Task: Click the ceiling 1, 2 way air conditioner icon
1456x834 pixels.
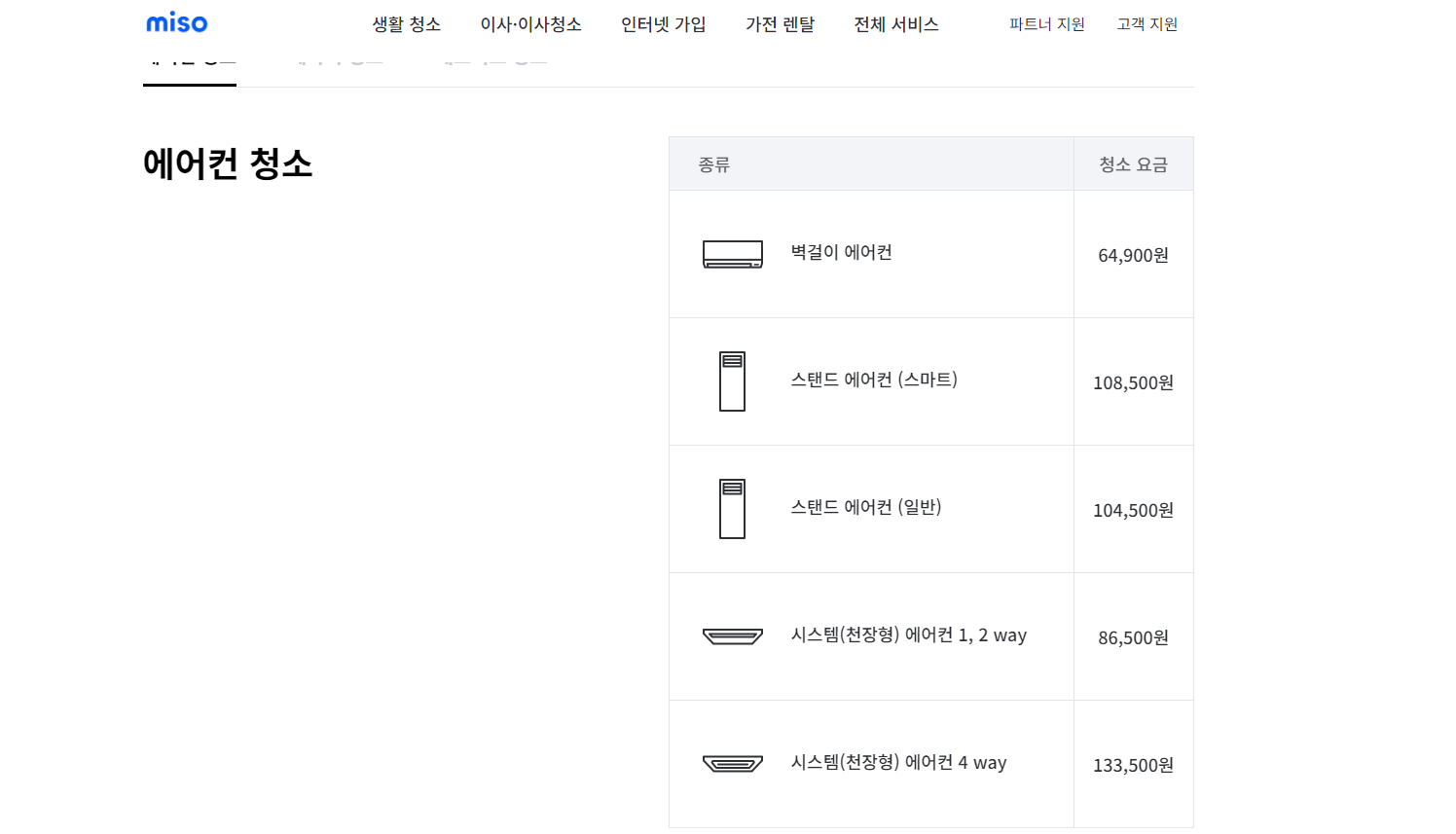Action: point(732,636)
